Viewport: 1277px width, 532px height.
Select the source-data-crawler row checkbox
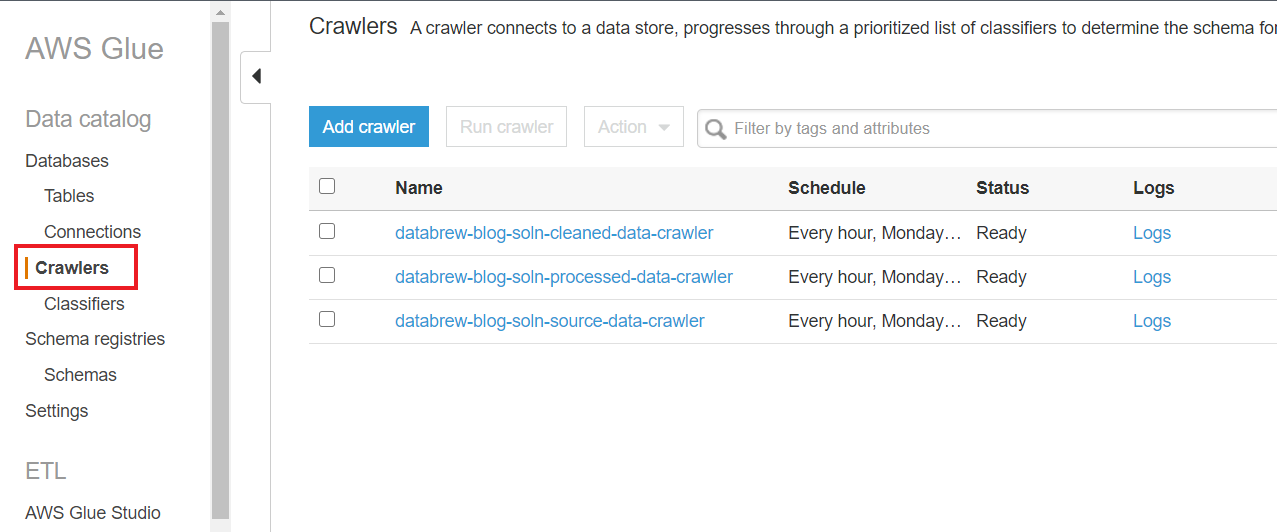click(x=327, y=319)
